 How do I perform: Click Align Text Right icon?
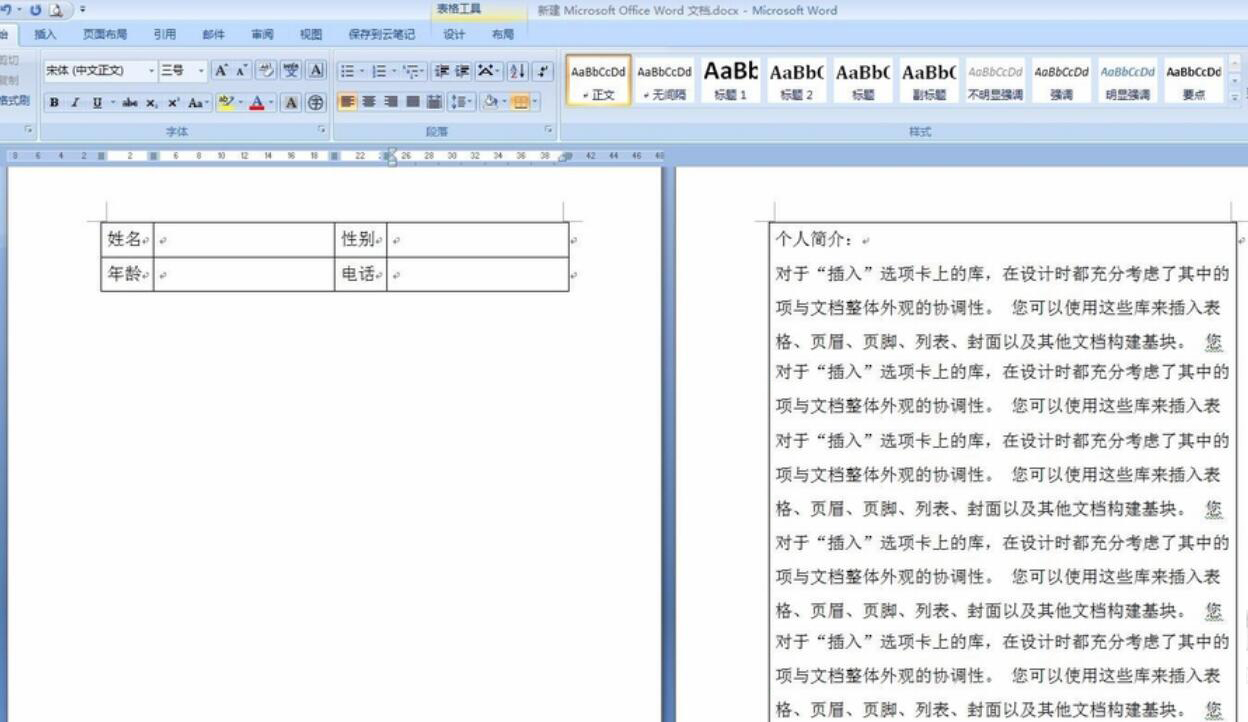click(x=391, y=103)
